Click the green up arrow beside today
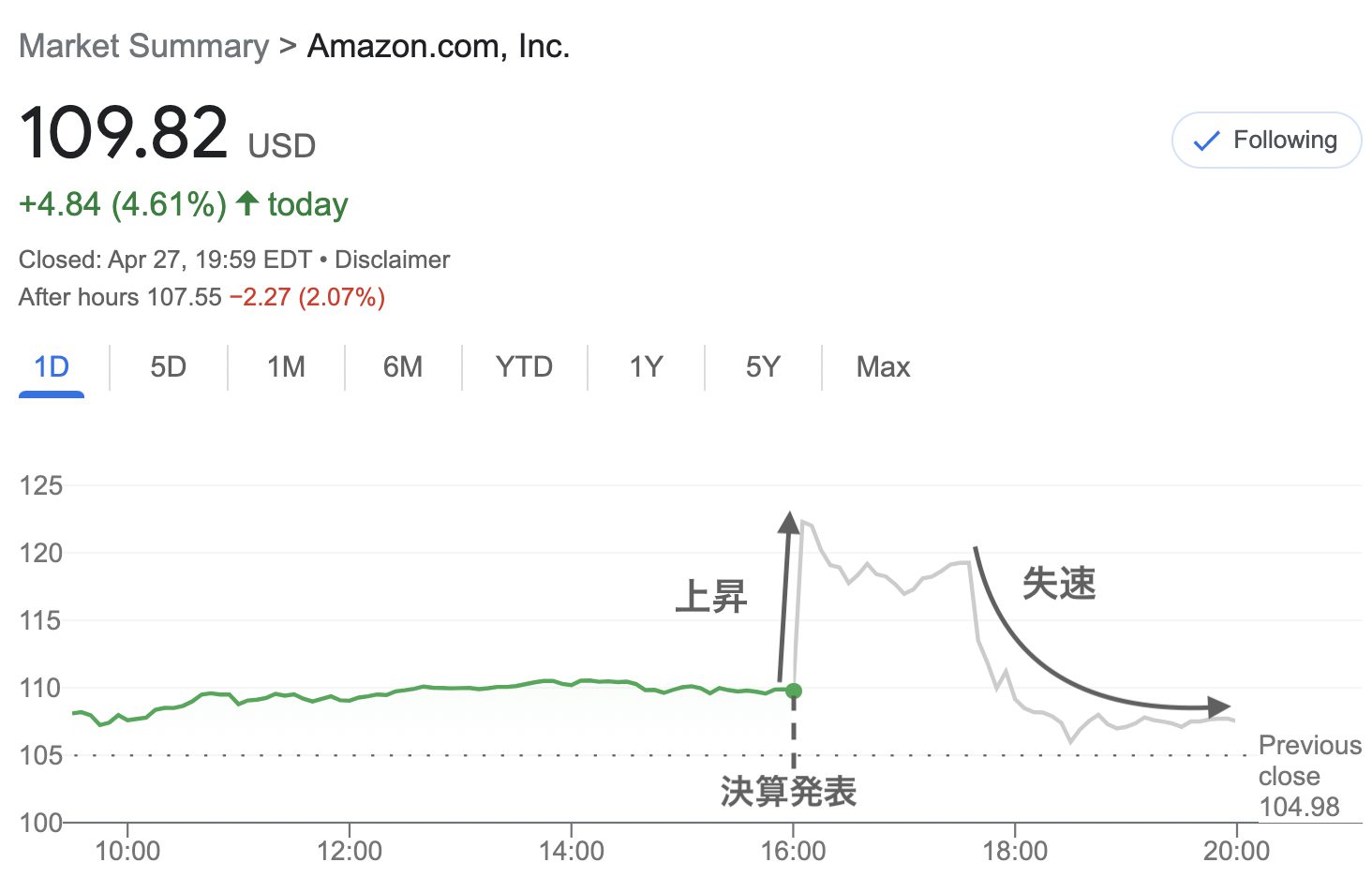 point(247,202)
